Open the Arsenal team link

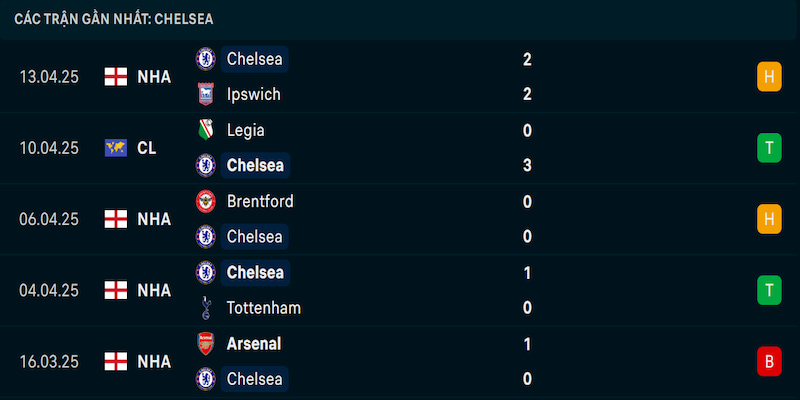[254, 344]
